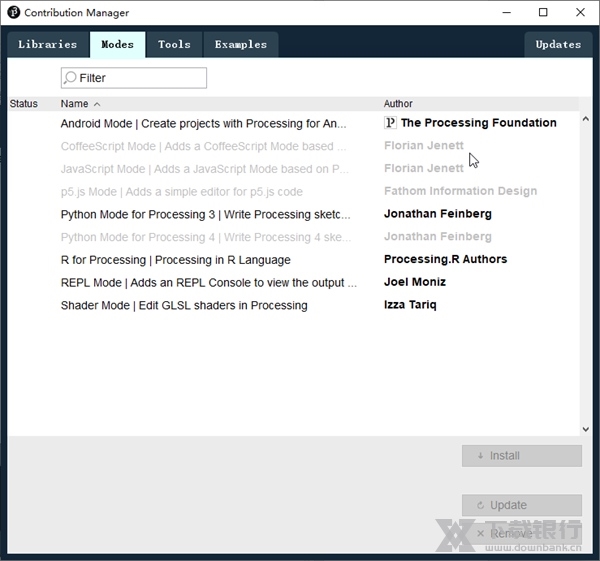The width and height of the screenshot is (600, 561).
Task: Click author Joel Moniz
Action: click(415, 282)
